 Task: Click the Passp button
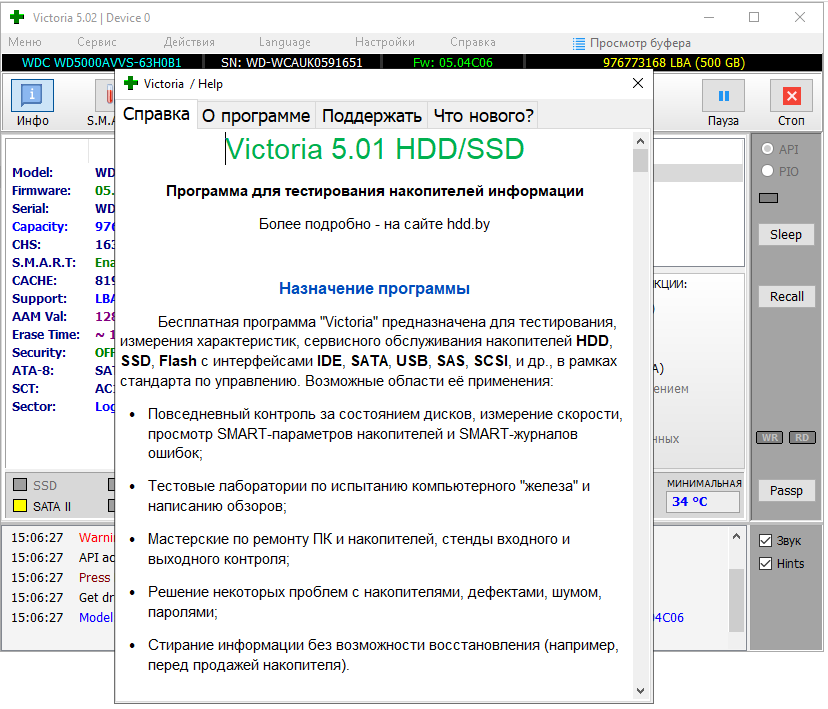pos(786,490)
